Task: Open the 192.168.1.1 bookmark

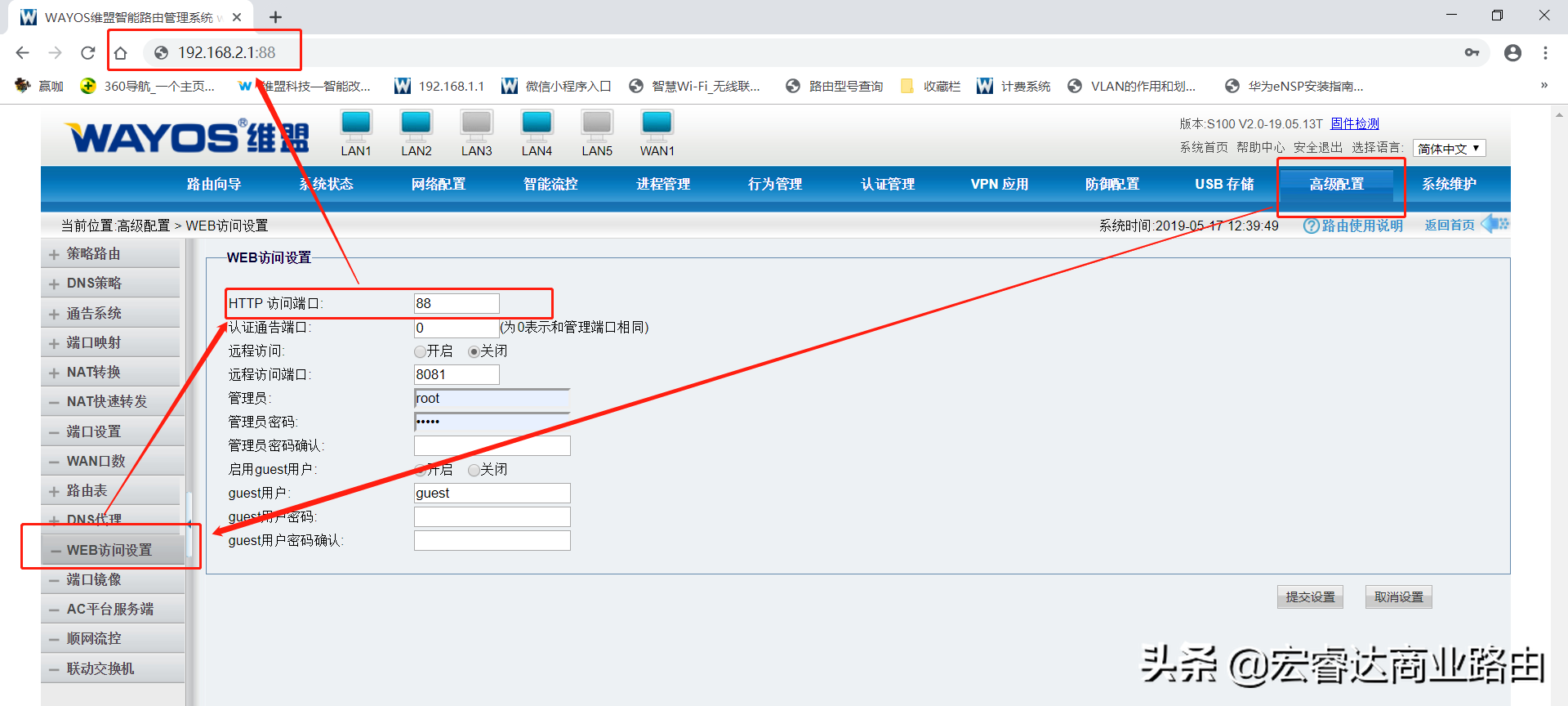Action: point(439,86)
